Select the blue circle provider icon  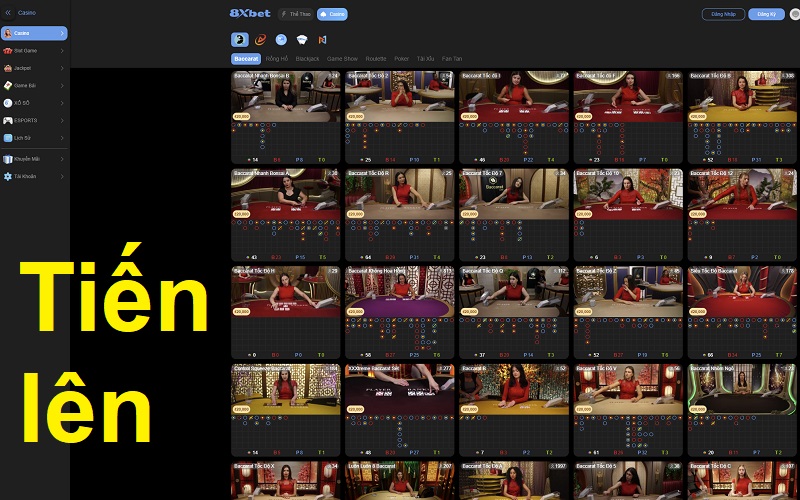click(282, 39)
